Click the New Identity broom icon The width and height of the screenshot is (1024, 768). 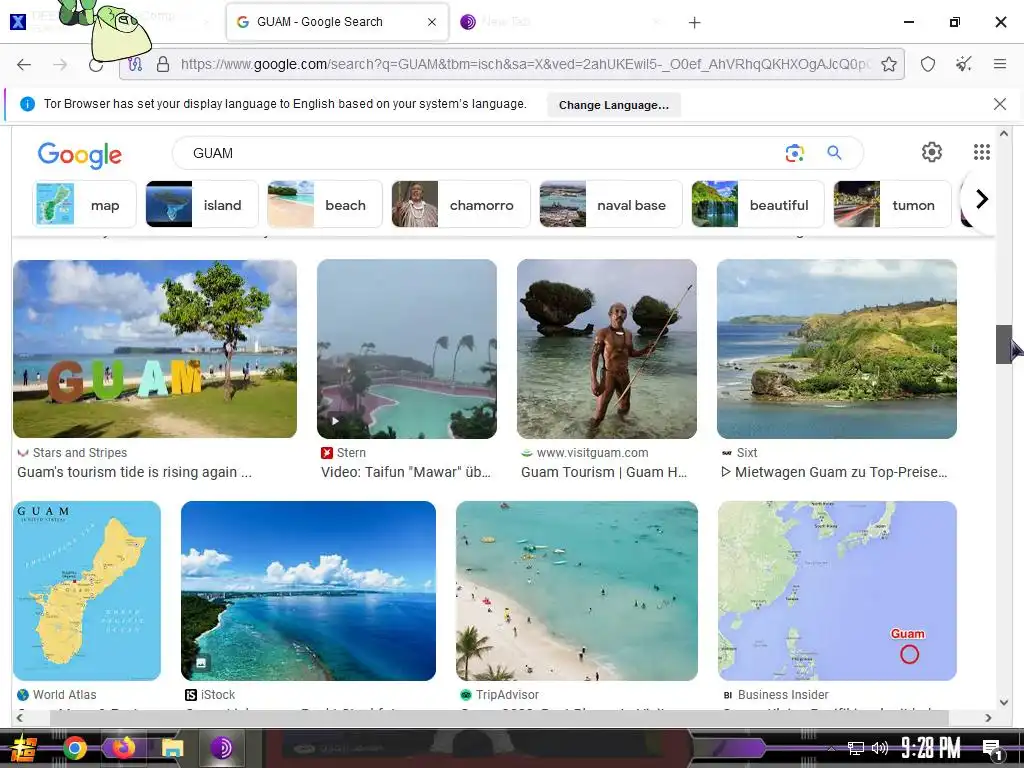963,64
